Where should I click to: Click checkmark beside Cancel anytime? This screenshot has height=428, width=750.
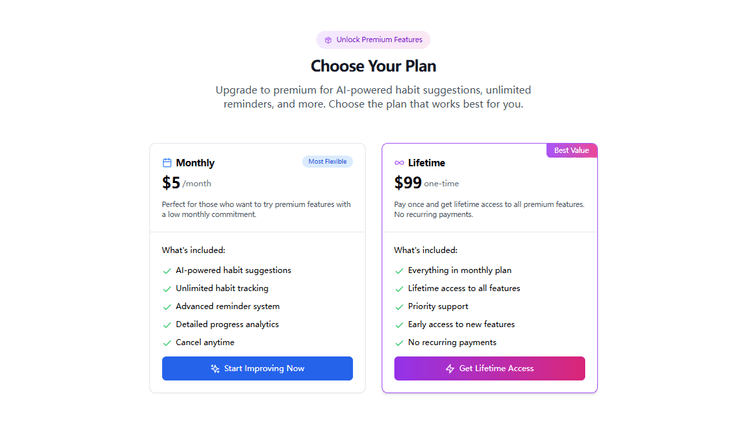tap(167, 343)
